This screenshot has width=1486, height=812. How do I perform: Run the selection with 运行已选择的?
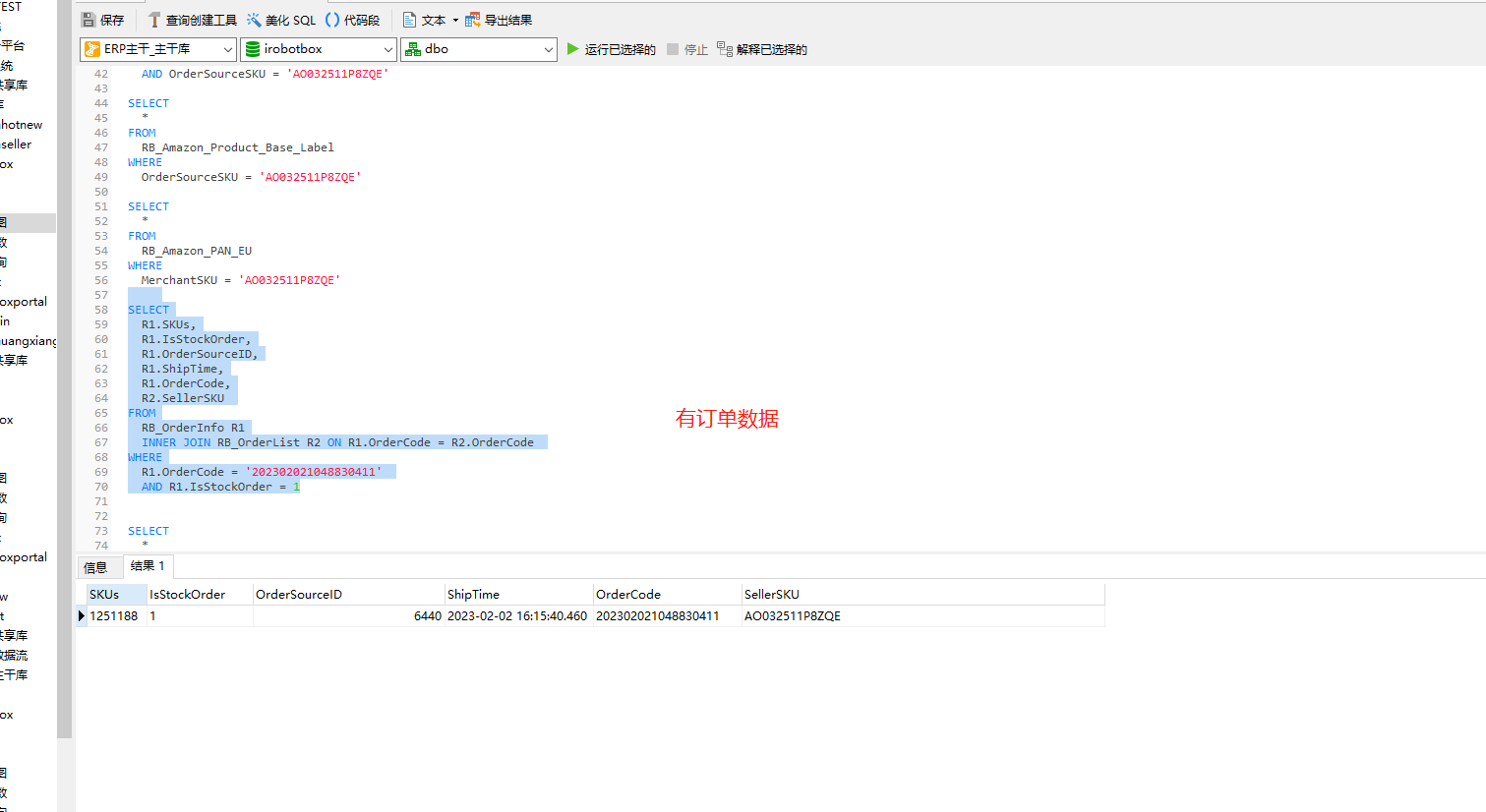tap(612, 49)
